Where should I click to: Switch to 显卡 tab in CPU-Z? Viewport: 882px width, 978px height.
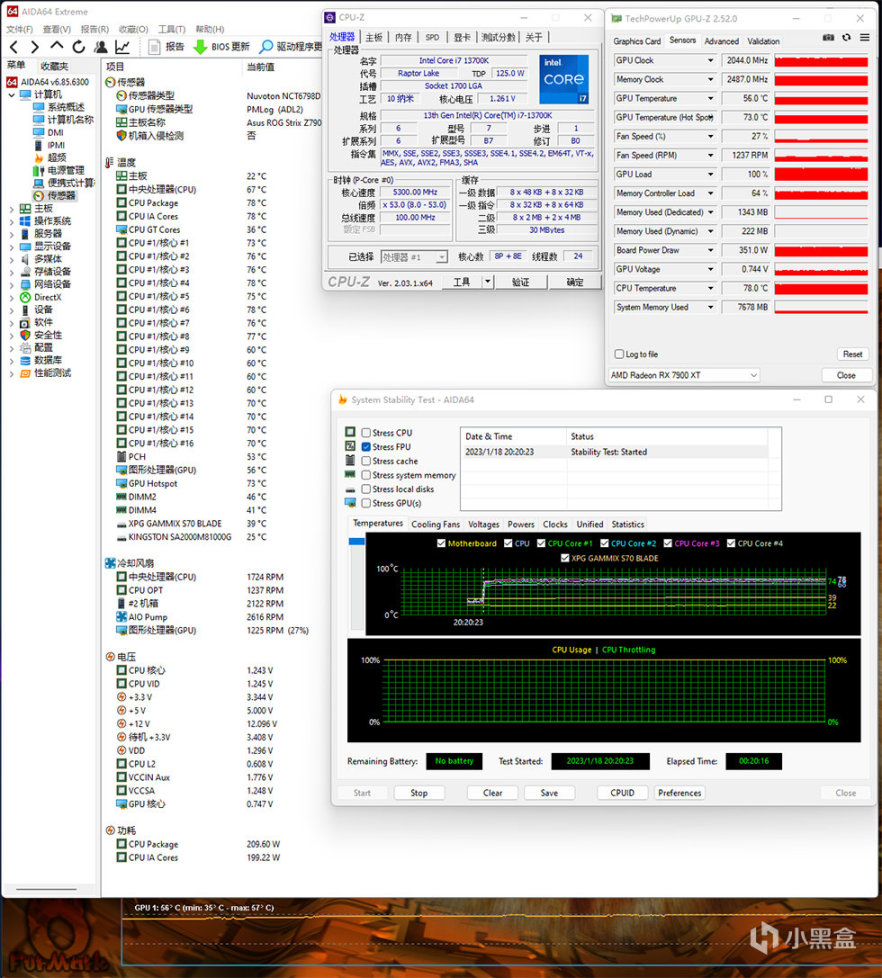pyautogui.click(x=462, y=37)
